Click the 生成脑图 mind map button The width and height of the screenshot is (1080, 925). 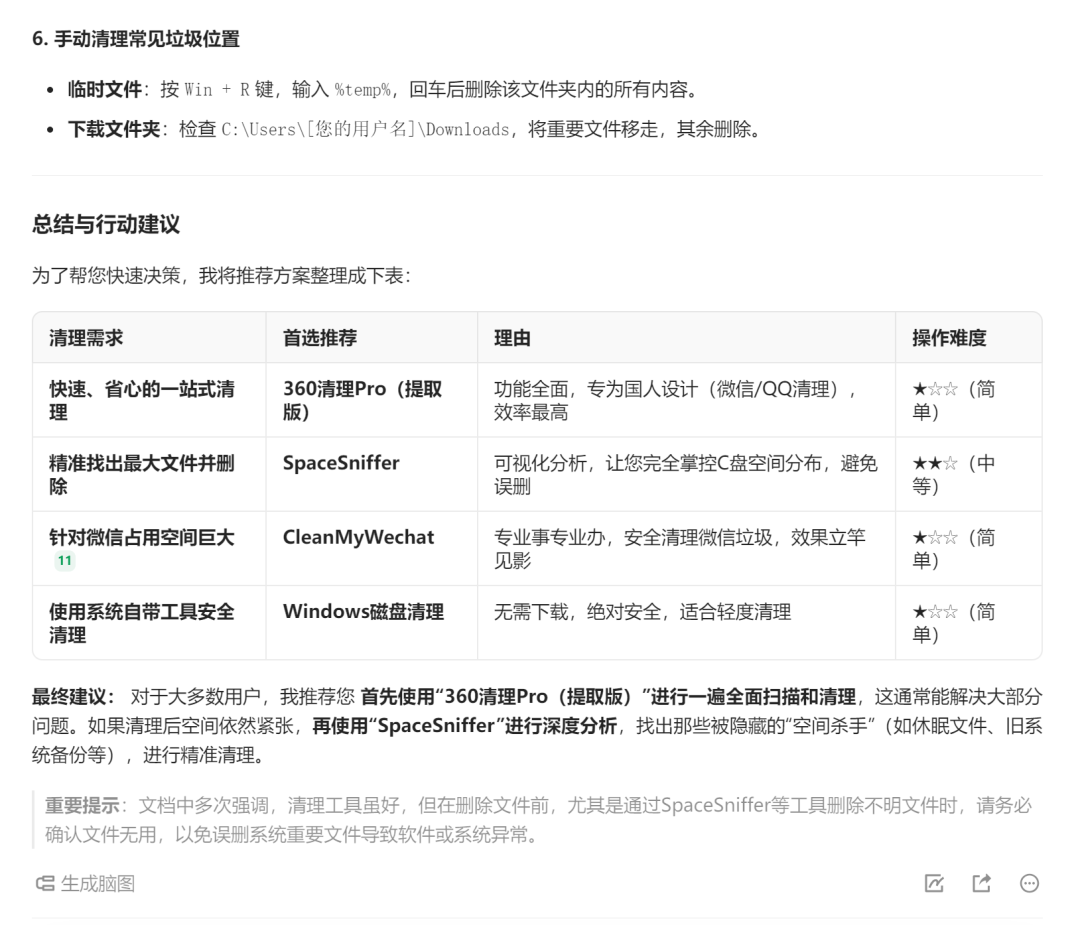tap(85, 884)
